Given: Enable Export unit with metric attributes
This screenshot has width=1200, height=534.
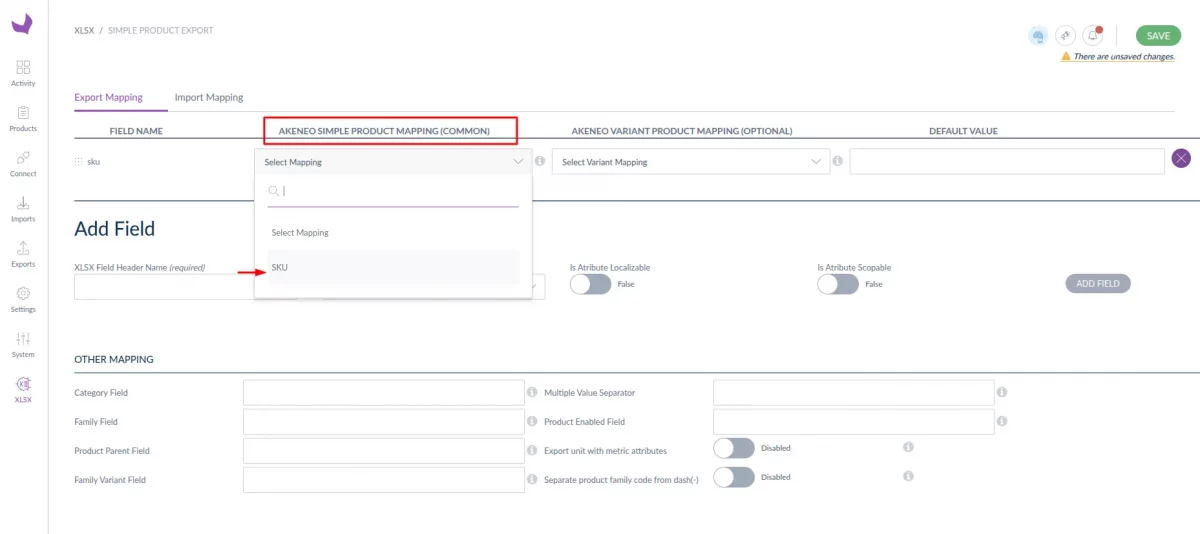Looking at the screenshot, I should coord(733,448).
